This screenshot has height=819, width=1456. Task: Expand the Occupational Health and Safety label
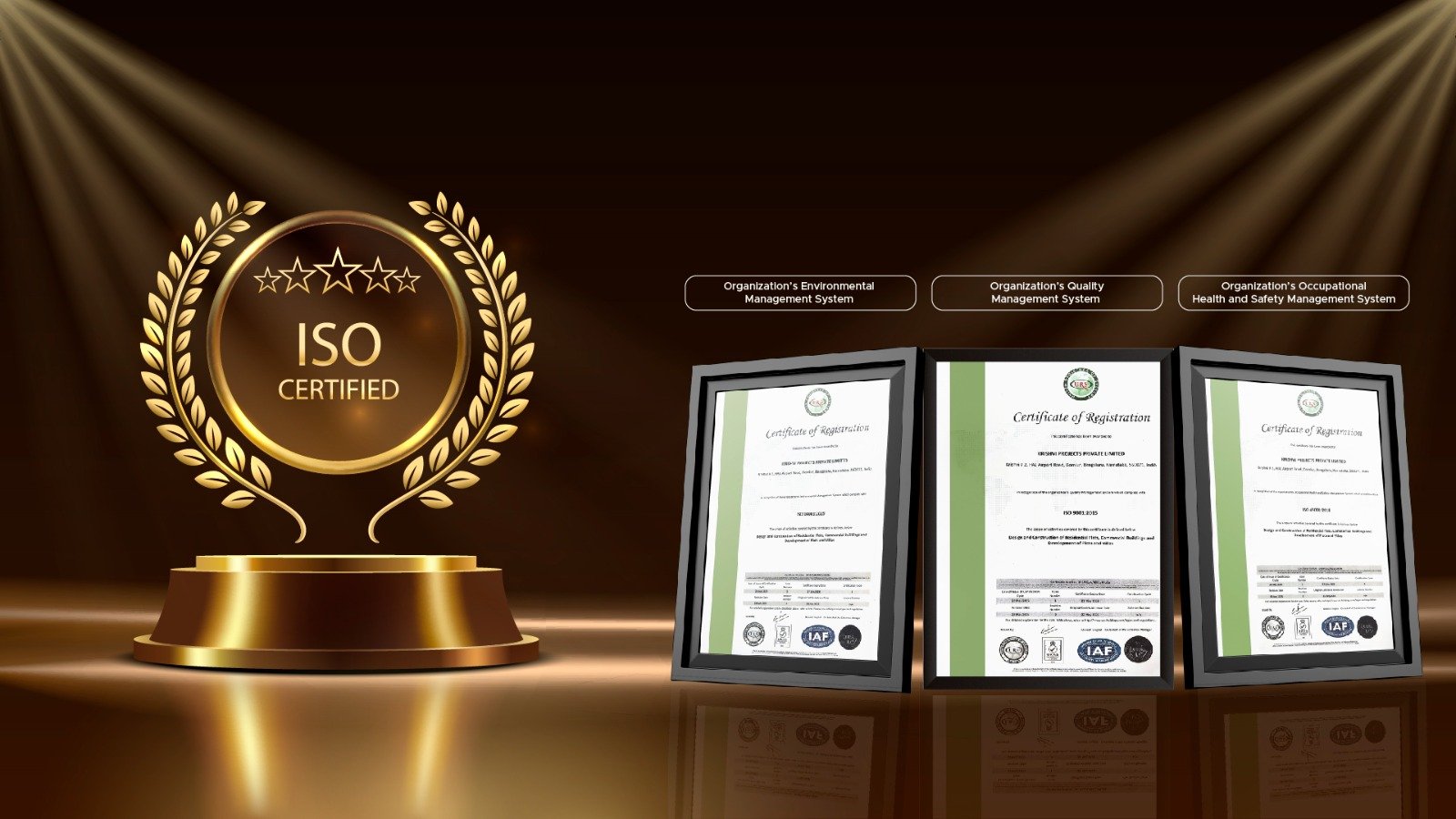click(1293, 291)
